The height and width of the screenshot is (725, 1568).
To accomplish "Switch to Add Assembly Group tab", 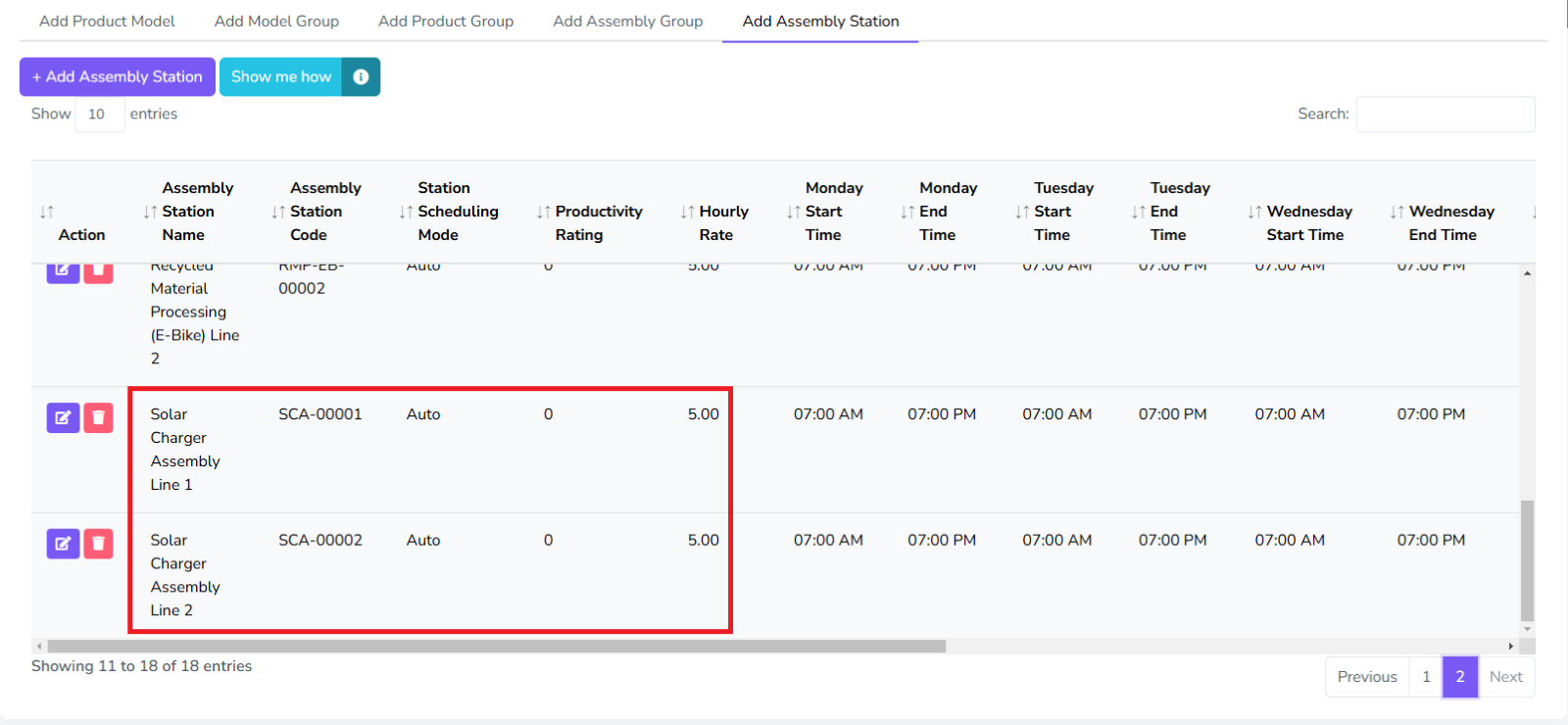I will [627, 21].
